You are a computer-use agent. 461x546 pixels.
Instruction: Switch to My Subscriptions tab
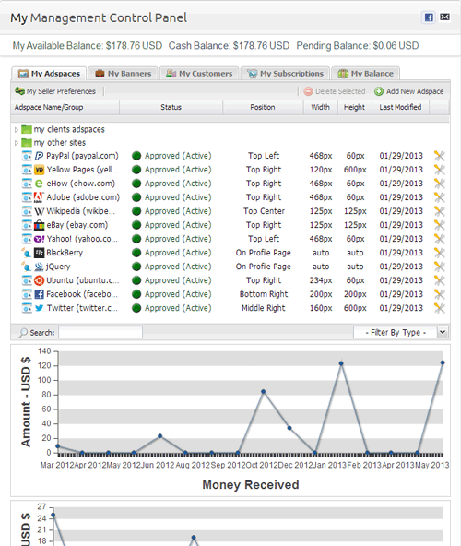pyautogui.click(x=285, y=73)
